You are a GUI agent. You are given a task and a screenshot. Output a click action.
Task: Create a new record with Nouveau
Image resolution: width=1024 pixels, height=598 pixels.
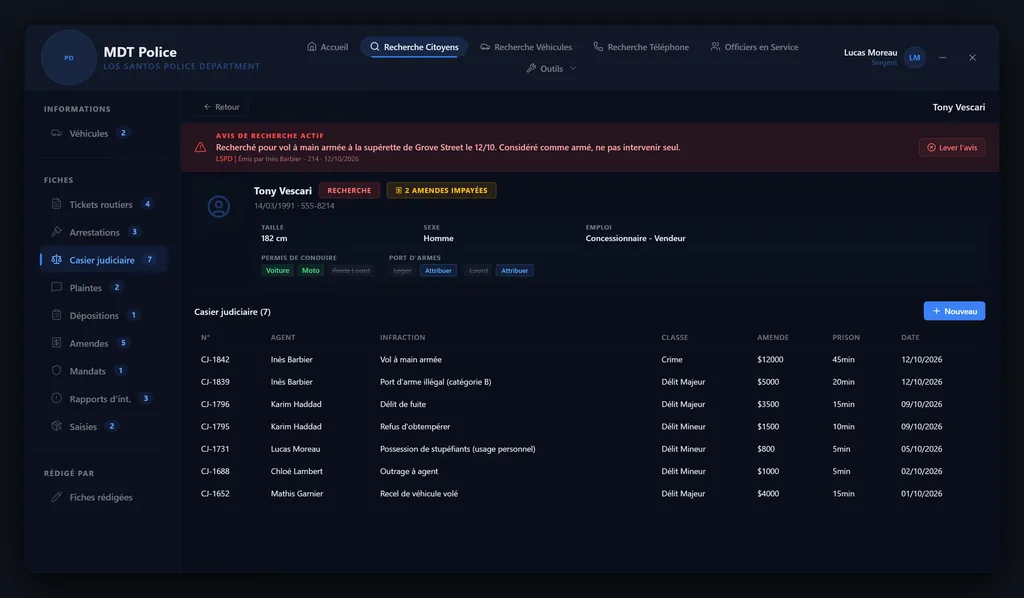click(954, 311)
